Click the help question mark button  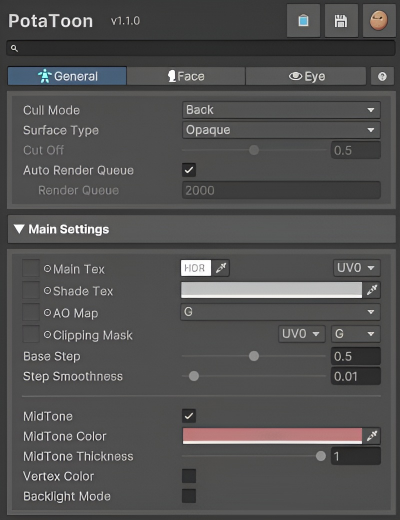(x=382, y=76)
